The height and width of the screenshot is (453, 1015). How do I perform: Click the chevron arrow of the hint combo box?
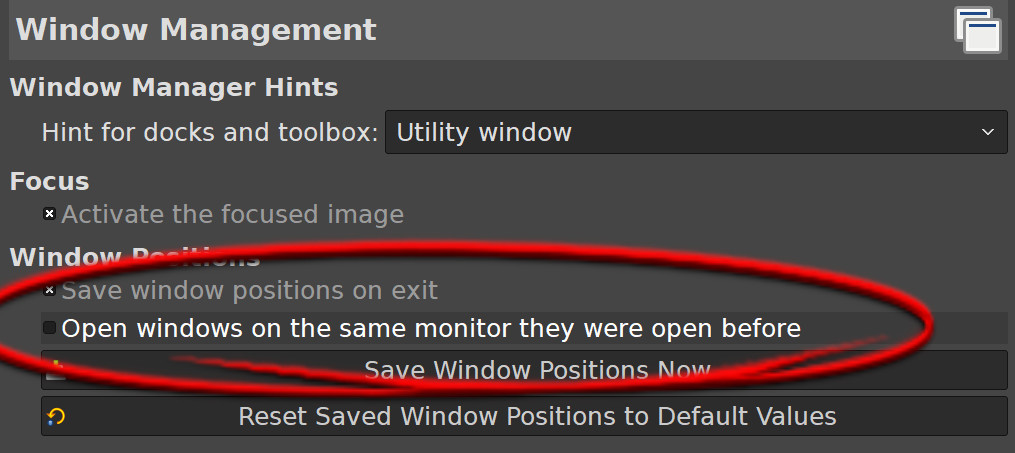987,132
